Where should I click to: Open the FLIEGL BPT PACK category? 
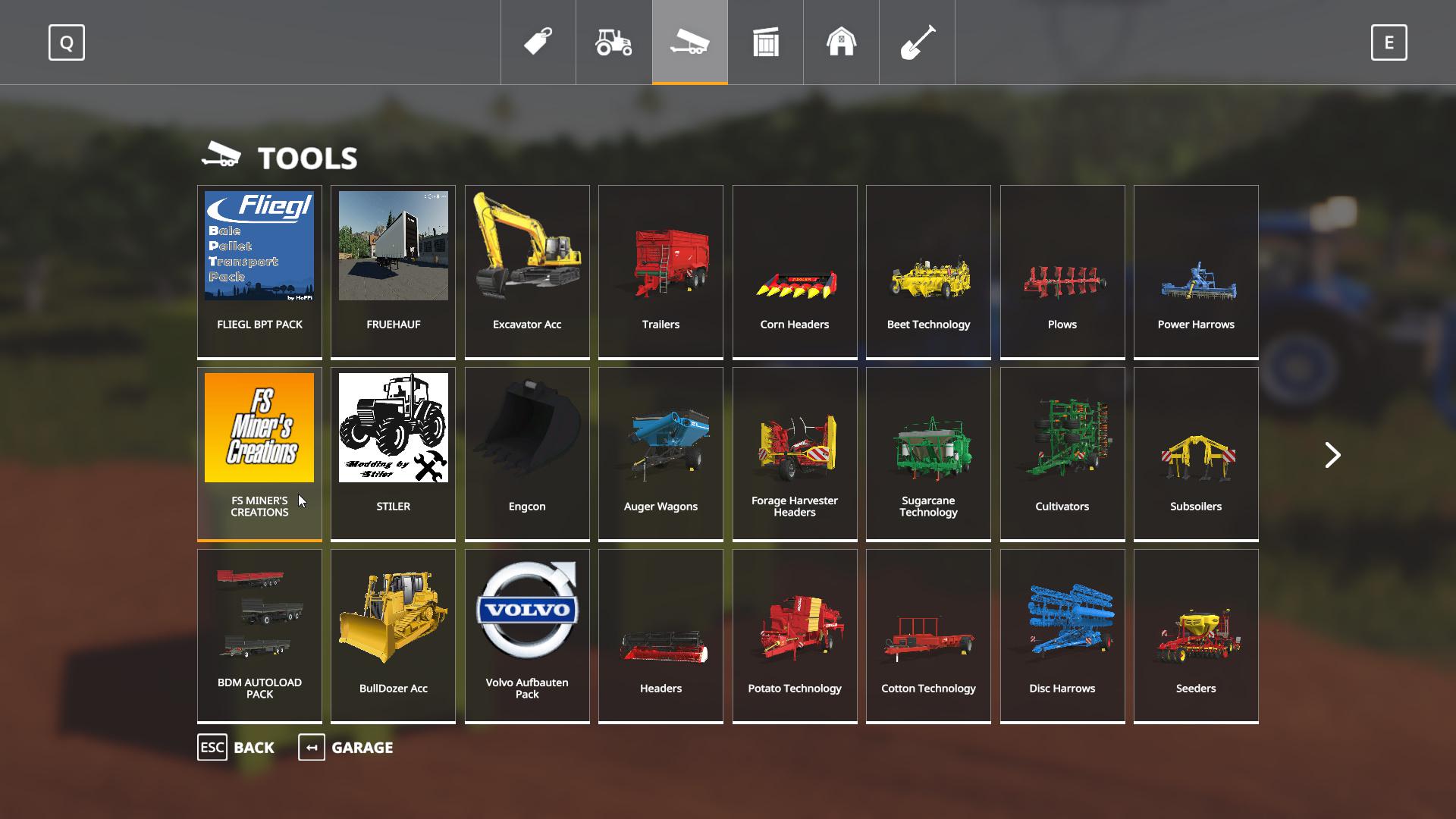259,271
